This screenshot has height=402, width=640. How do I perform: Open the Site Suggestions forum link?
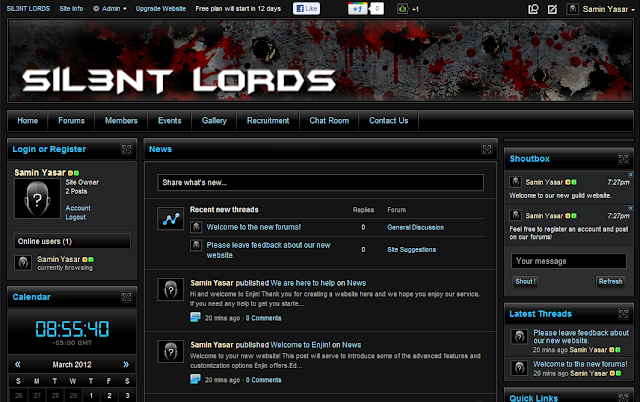[411, 250]
